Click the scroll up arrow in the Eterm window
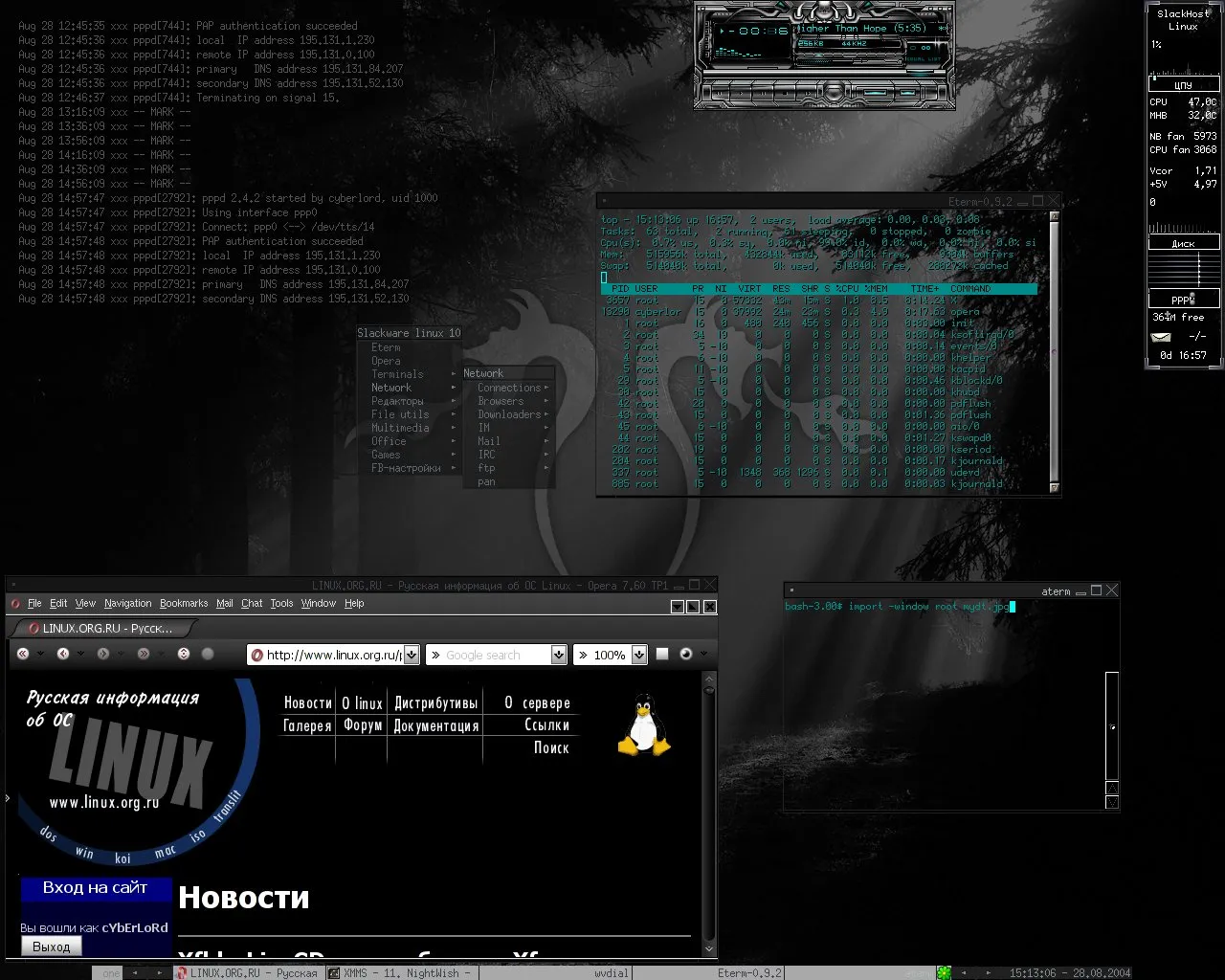The image size is (1225, 980). pyautogui.click(x=1055, y=216)
